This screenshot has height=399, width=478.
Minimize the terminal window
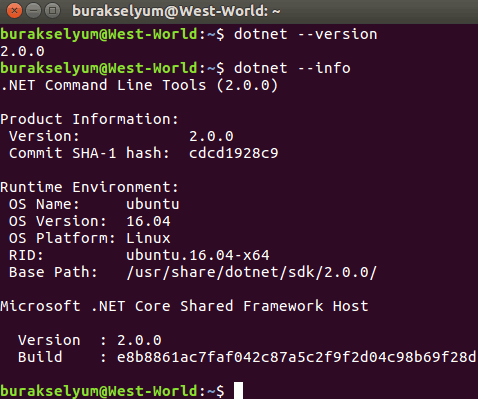pos(33,11)
